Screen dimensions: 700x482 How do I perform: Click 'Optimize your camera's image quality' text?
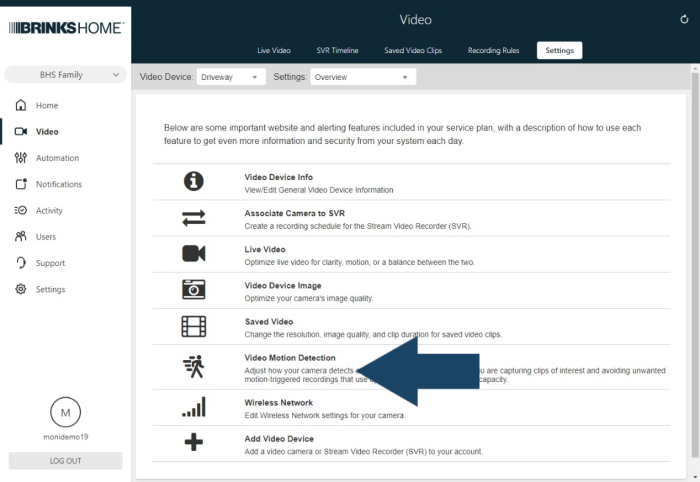308,299
